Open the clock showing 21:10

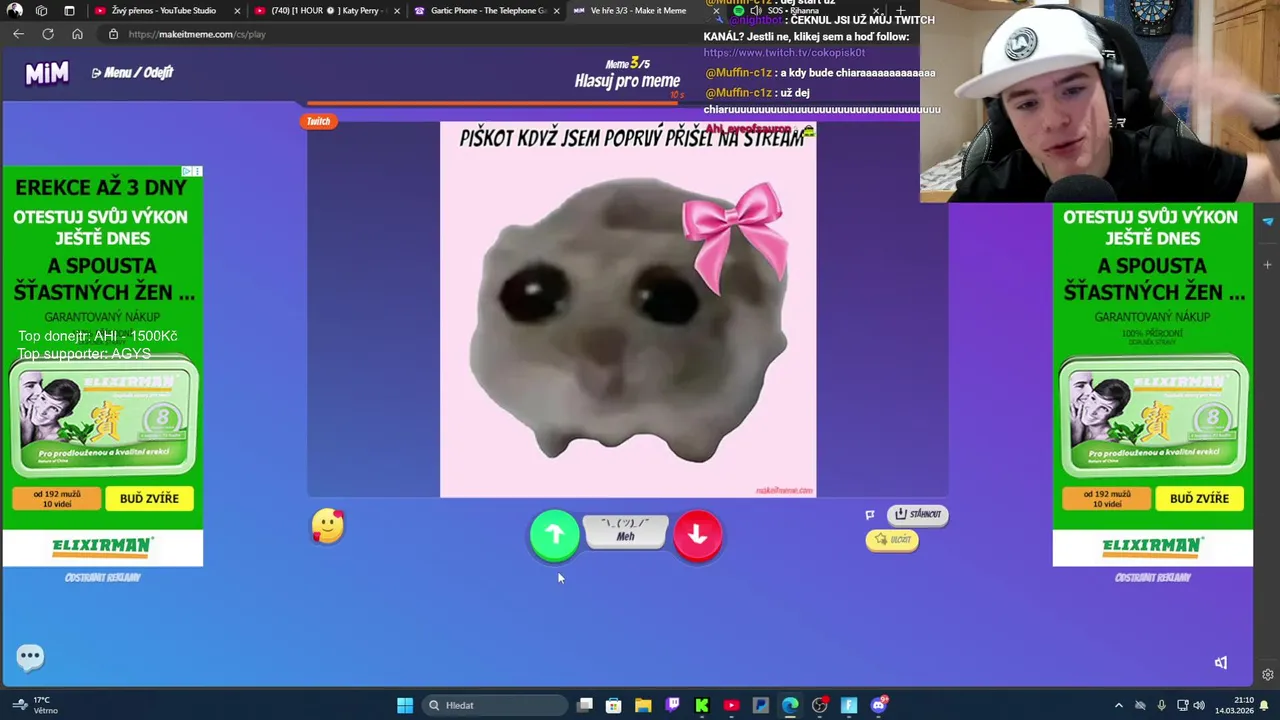coord(1235,705)
